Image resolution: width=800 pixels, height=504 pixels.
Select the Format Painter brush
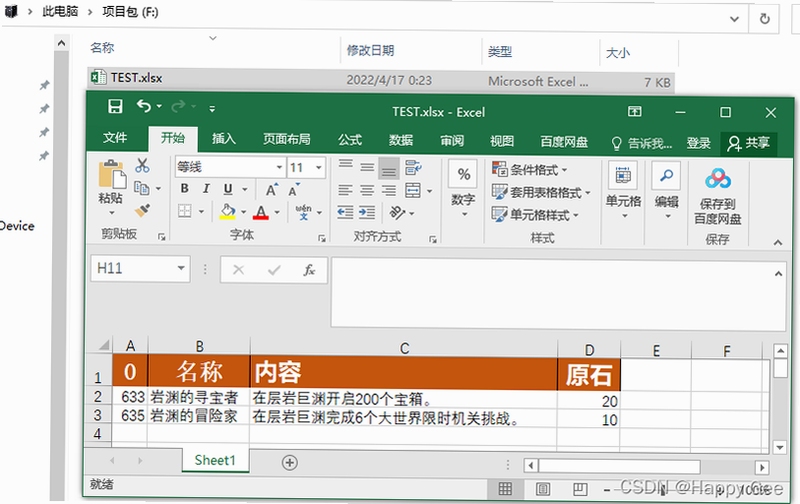pos(142,210)
